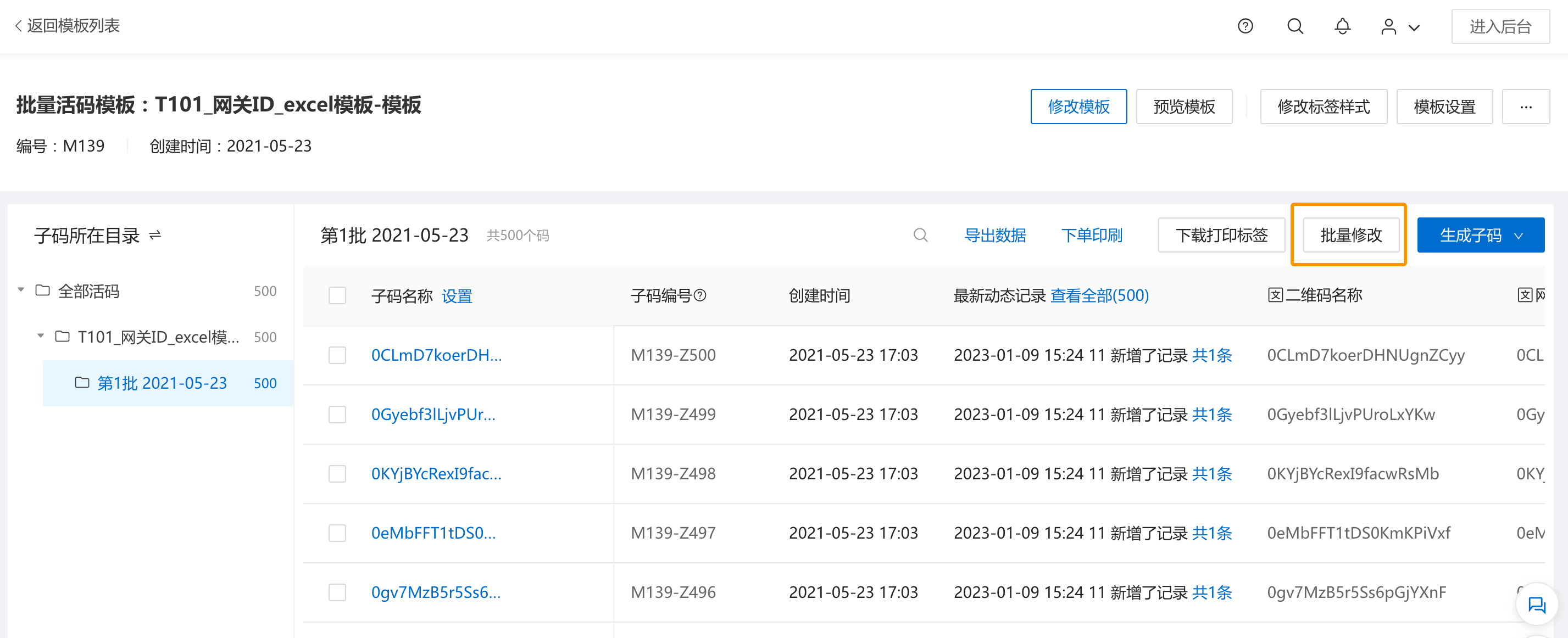Click 共1条 in row M139-Z500
This screenshot has width=1568, height=638.
point(1211,355)
